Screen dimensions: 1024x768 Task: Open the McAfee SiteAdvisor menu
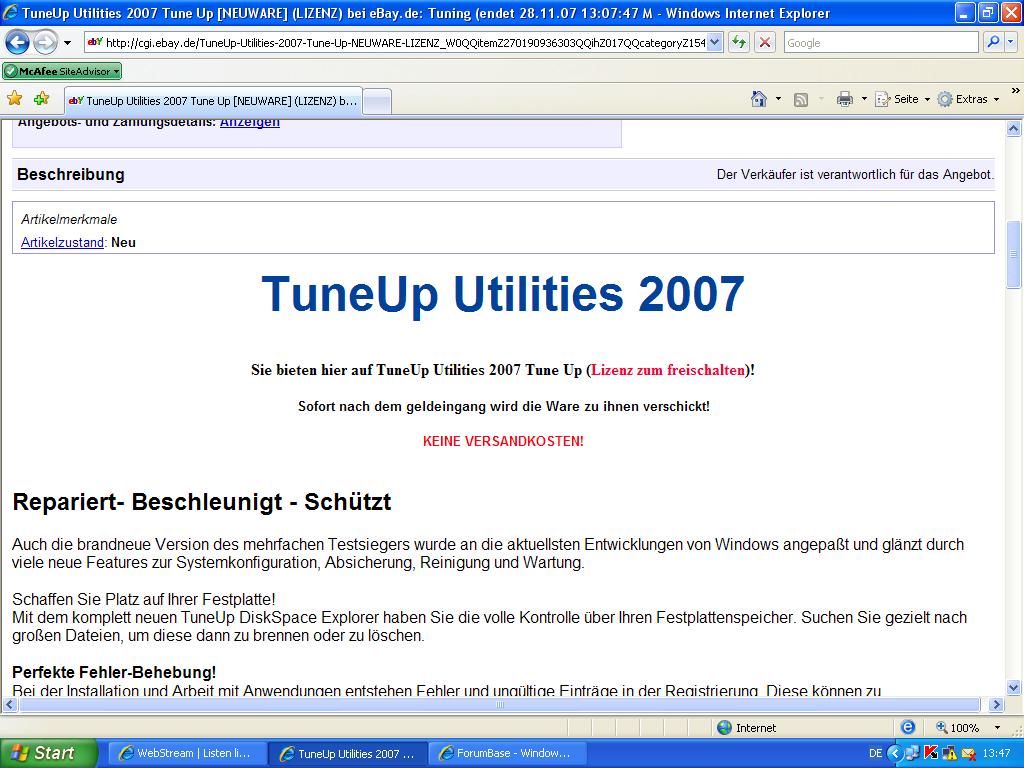(62, 71)
